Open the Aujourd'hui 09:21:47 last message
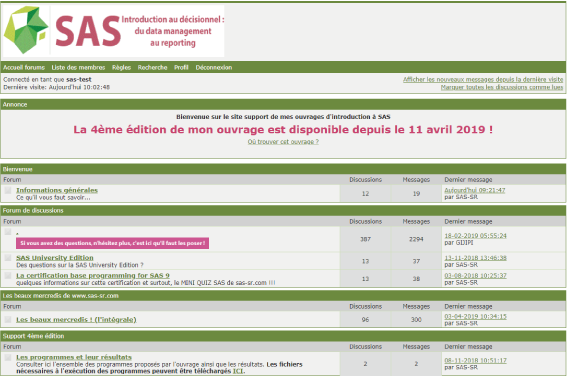The image size is (568, 377). coord(475,190)
